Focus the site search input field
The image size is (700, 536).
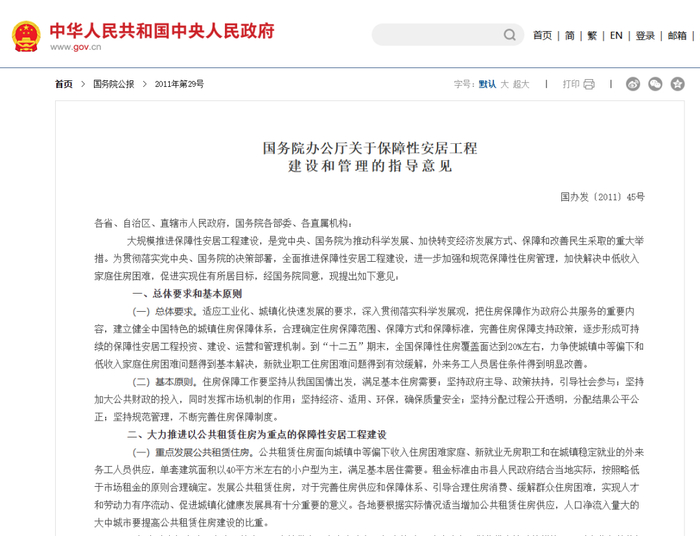(x=438, y=35)
